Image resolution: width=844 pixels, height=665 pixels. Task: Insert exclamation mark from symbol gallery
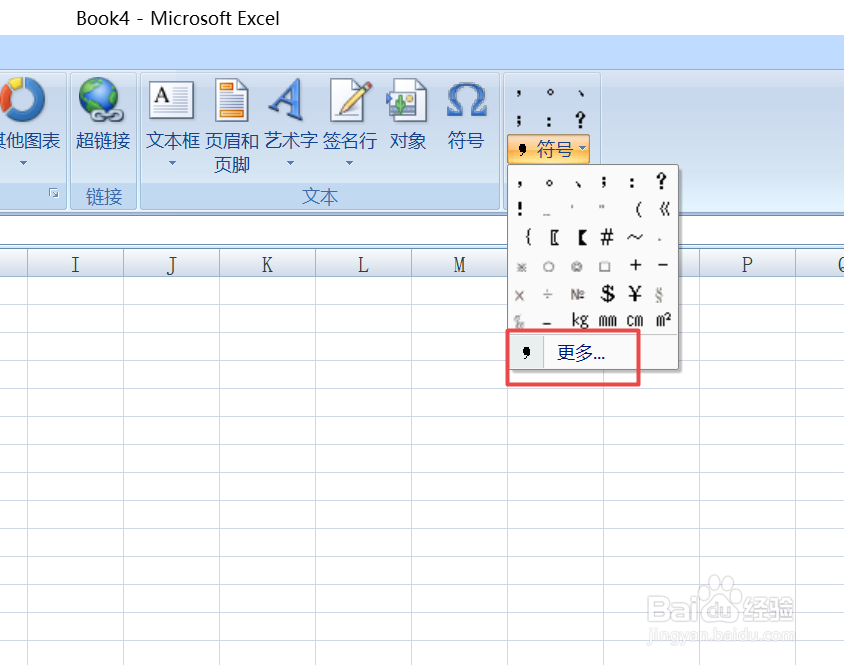click(519, 208)
